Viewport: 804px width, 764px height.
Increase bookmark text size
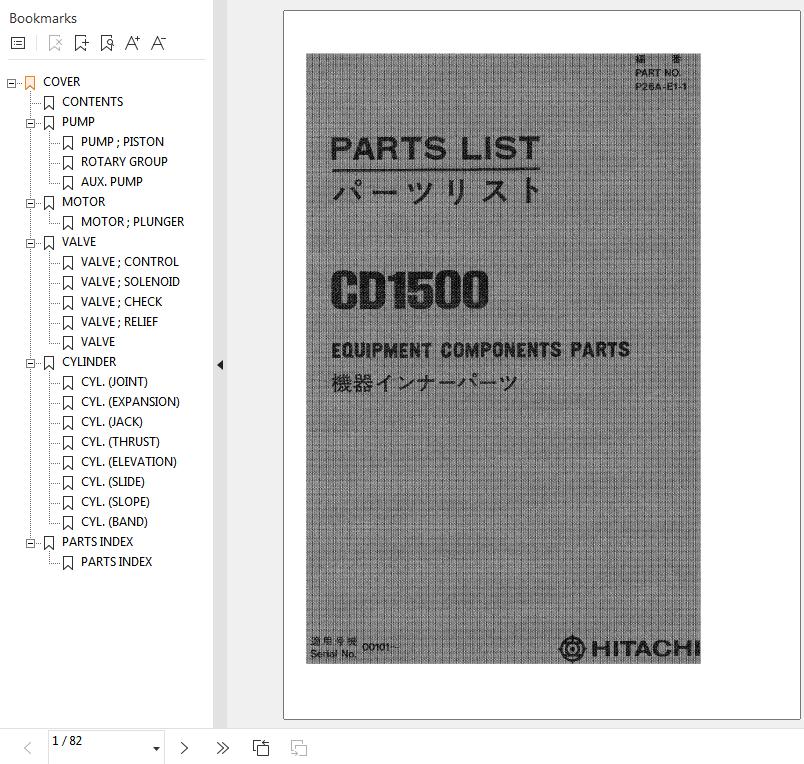pos(133,43)
